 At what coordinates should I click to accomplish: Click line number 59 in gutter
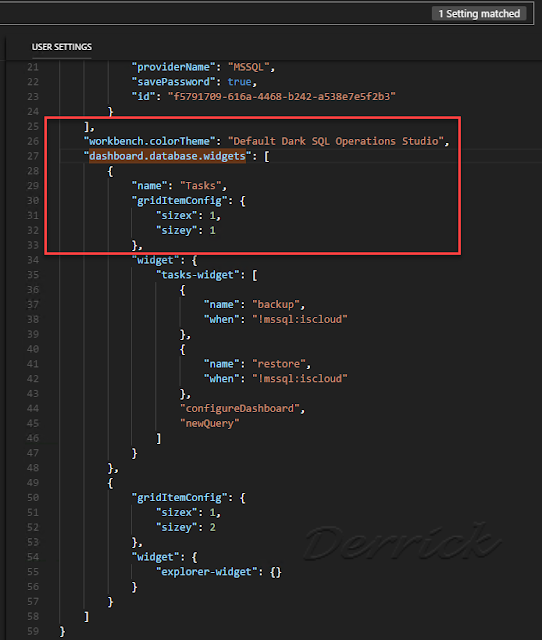[x=33, y=631]
